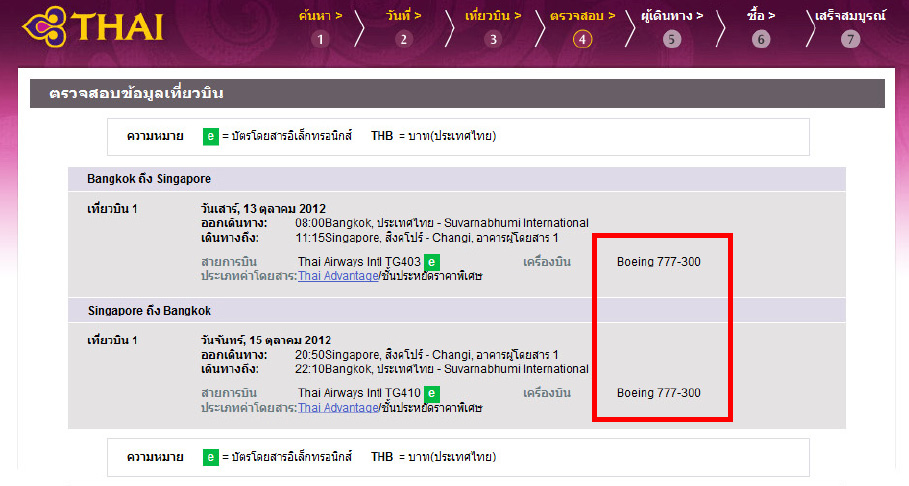Click e-ticket icon beside TG410

(432, 394)
